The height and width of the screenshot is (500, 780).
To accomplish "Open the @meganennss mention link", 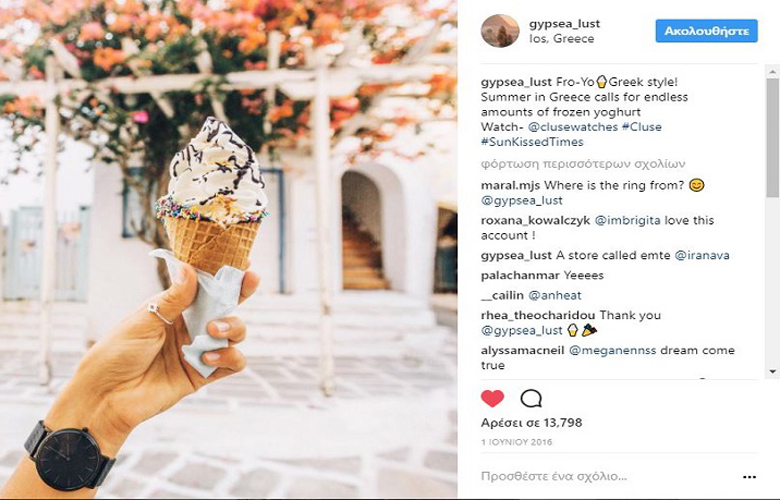I will 612,350.
